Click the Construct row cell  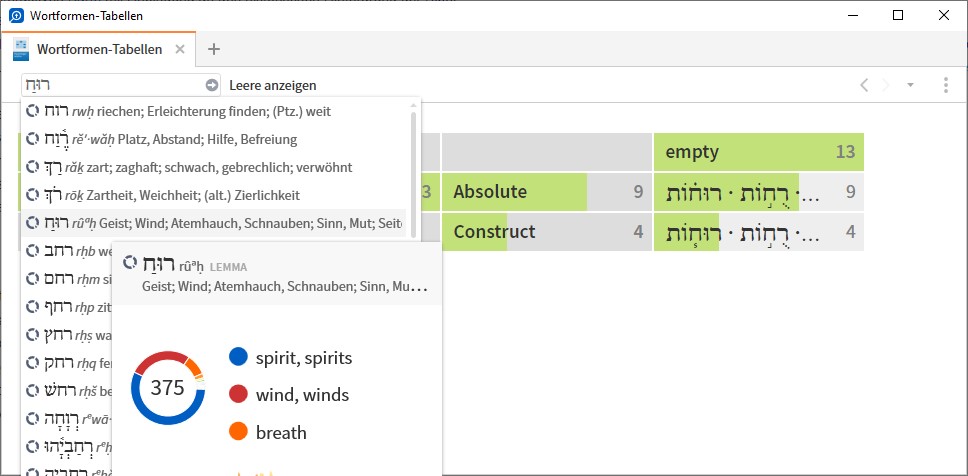tap(546, 232)
